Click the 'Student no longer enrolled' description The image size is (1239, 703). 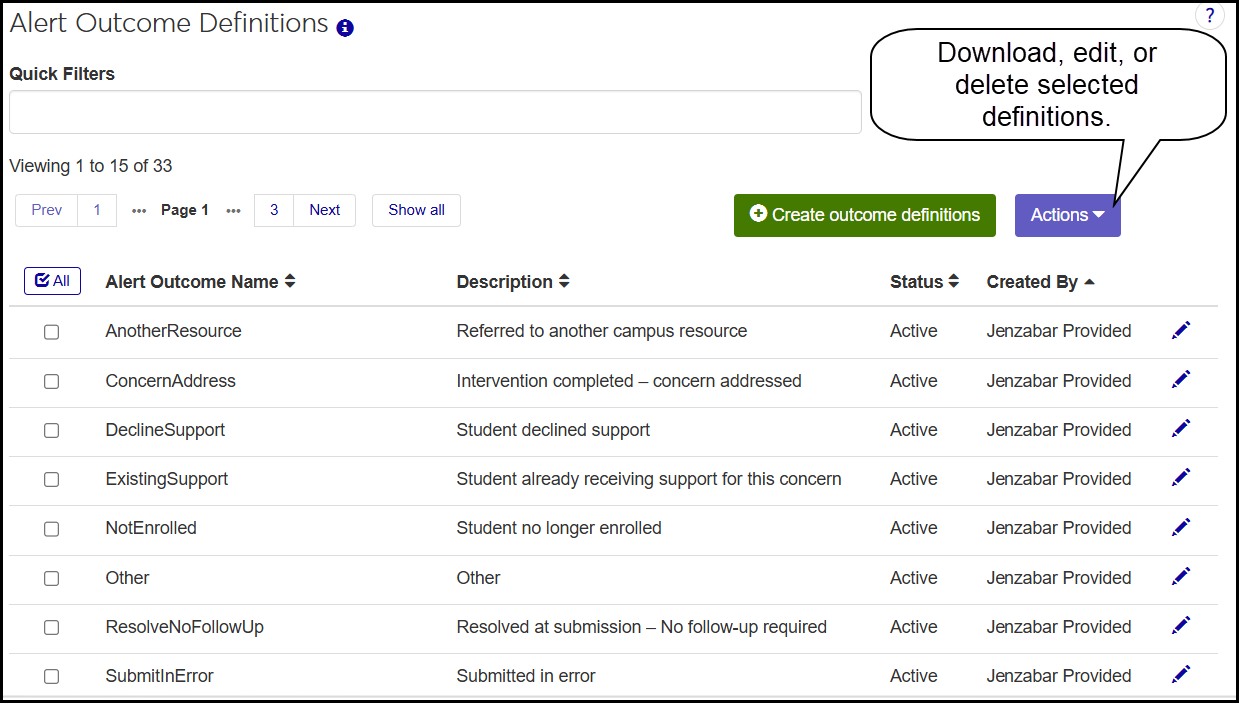click(559, 528)
